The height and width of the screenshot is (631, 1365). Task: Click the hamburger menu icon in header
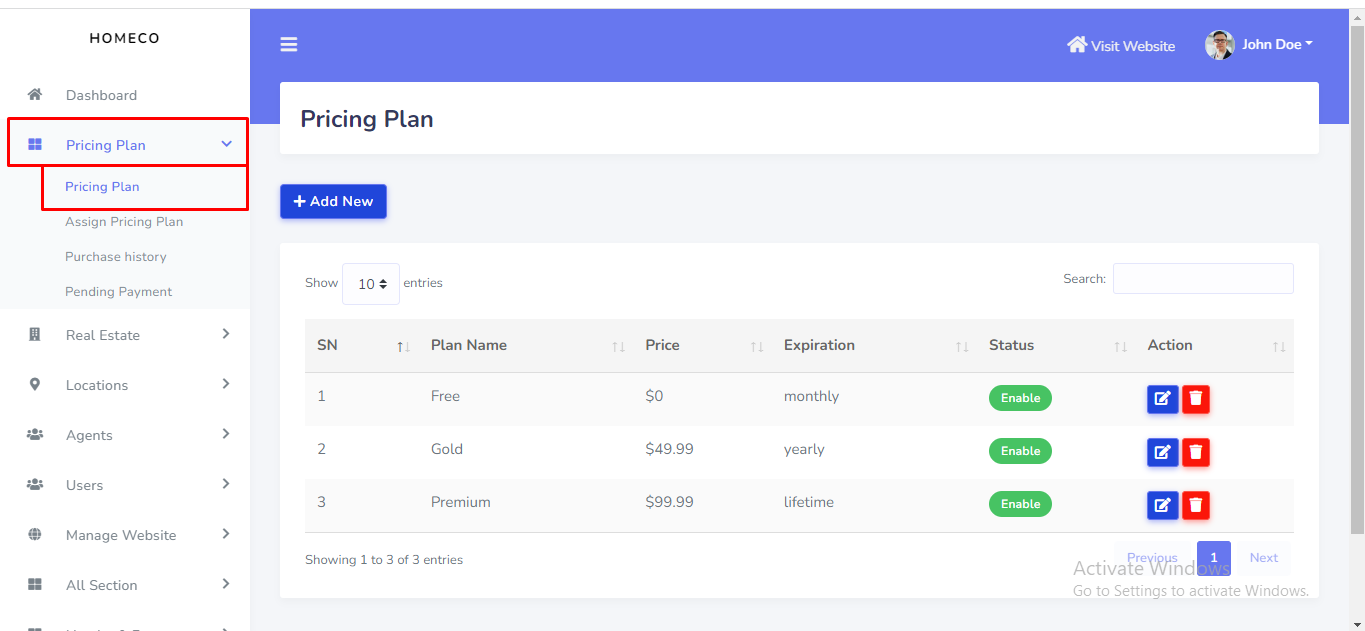pyautogui.click(x=289, y=45)
